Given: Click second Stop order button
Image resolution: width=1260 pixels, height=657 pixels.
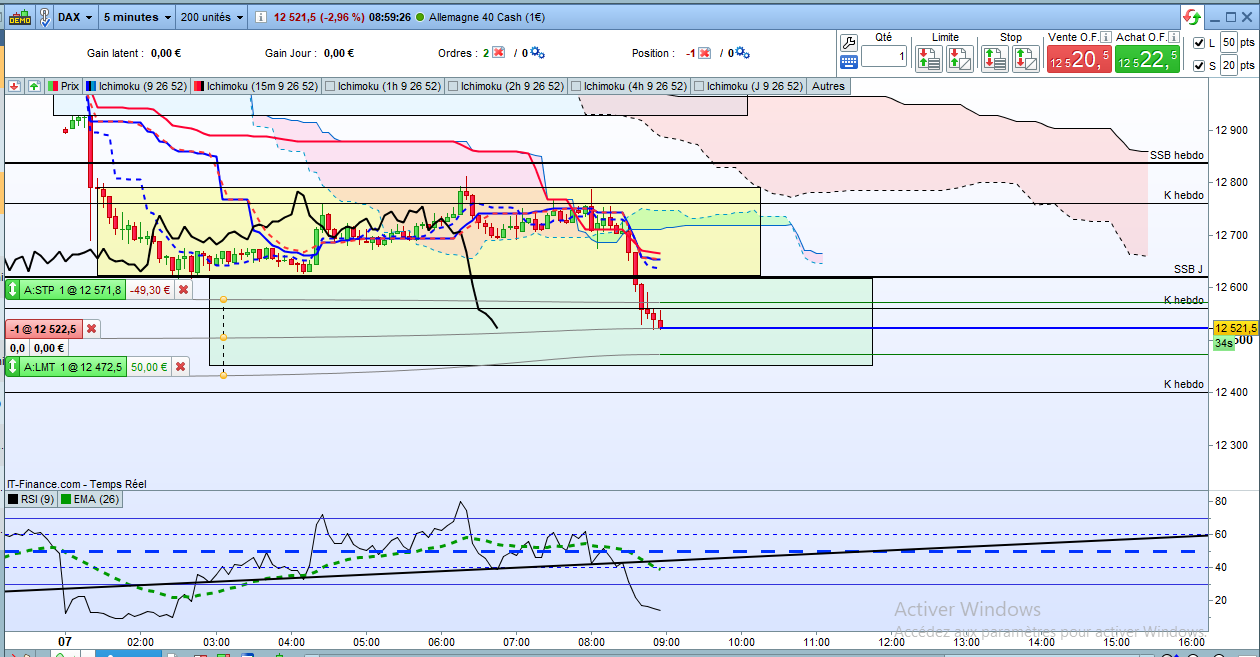Looking at the screenshot, I should coord(1025,59).
